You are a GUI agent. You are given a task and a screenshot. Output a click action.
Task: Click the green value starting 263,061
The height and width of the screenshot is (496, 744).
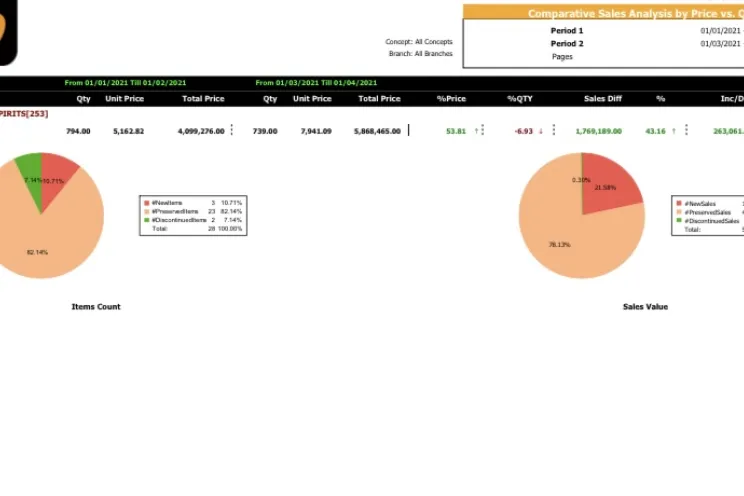tap(728, 131)
